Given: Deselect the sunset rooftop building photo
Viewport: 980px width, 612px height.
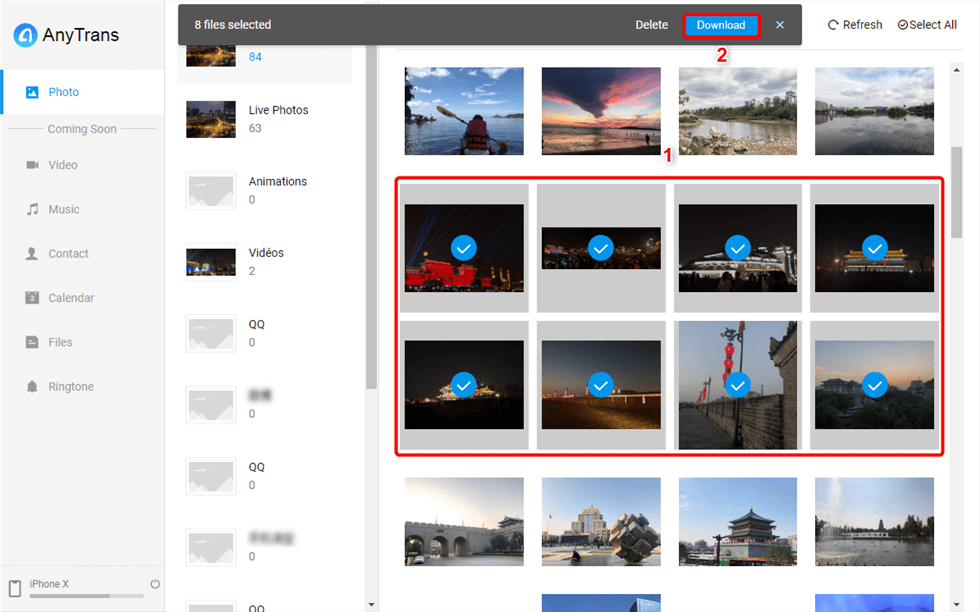Looking at the screenshot, I should coord(874,385).
